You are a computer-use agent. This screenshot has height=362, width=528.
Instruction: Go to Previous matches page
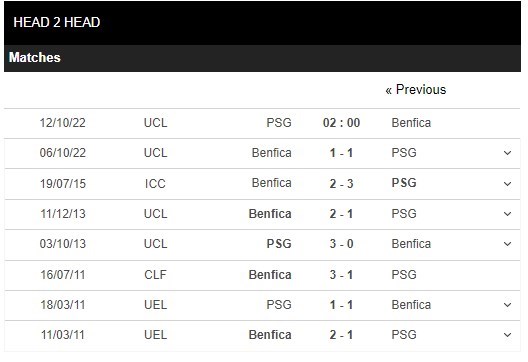tap(416, 90)
